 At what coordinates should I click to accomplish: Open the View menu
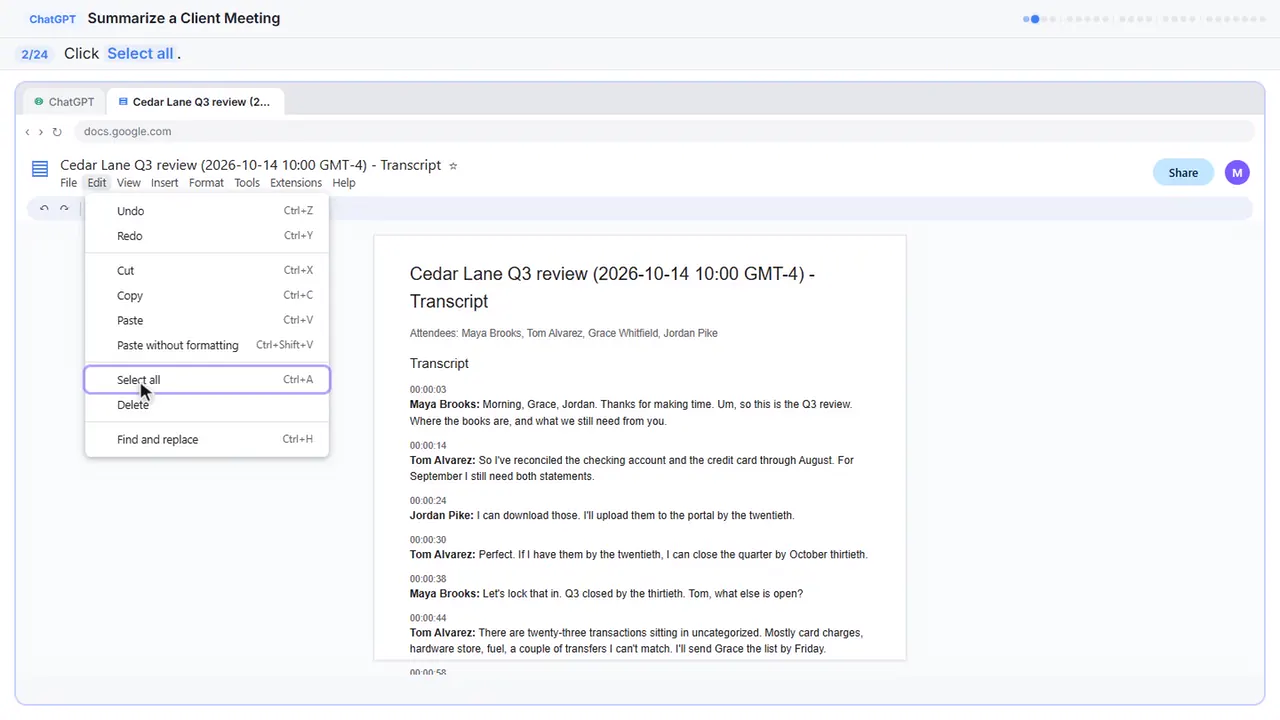(128, 183)
